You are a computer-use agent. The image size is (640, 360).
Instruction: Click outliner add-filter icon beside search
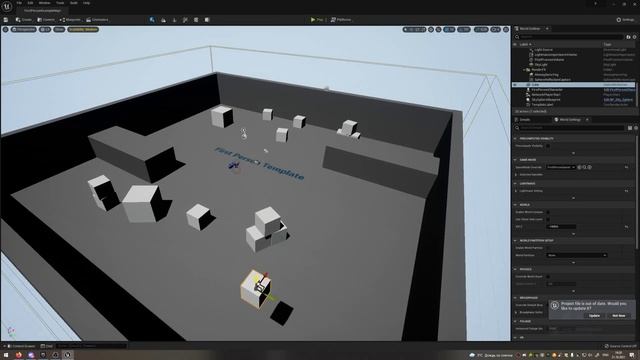click(x=628, y=37)
